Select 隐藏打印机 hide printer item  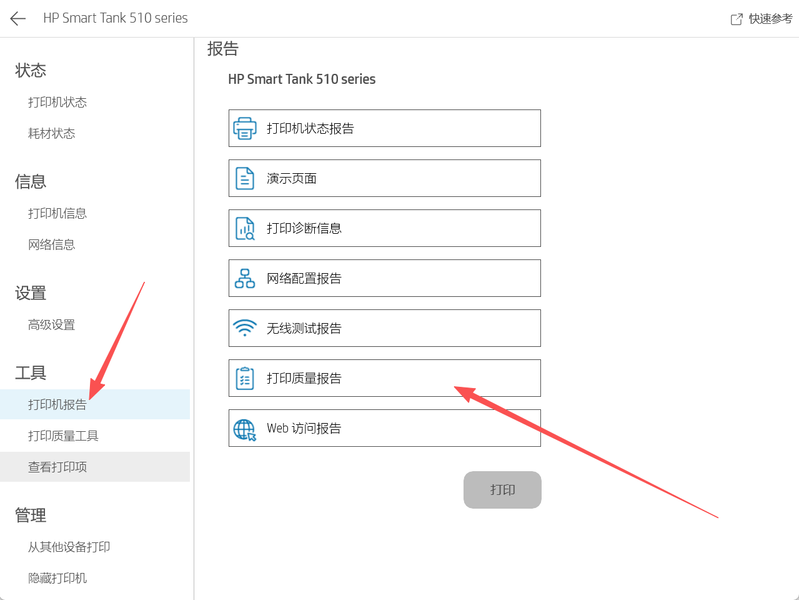[x=57, y=578]
